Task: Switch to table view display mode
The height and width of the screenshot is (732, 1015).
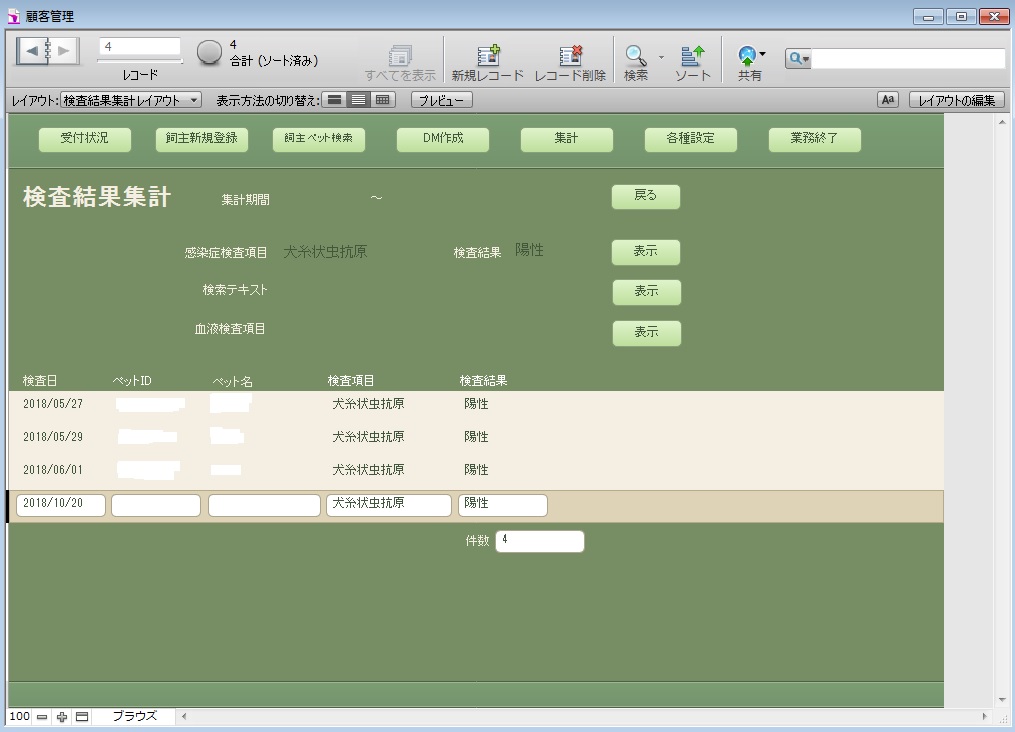Action: [x=383, y=100]
